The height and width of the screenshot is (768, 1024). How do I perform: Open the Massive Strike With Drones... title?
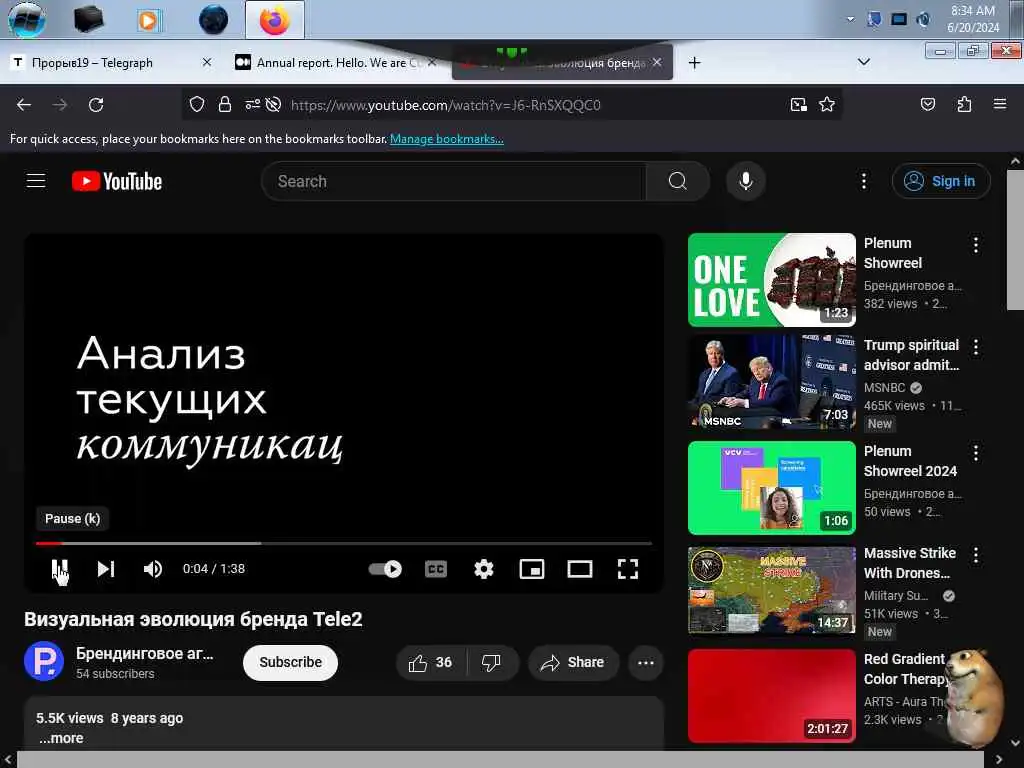click(x=910, y=563)
